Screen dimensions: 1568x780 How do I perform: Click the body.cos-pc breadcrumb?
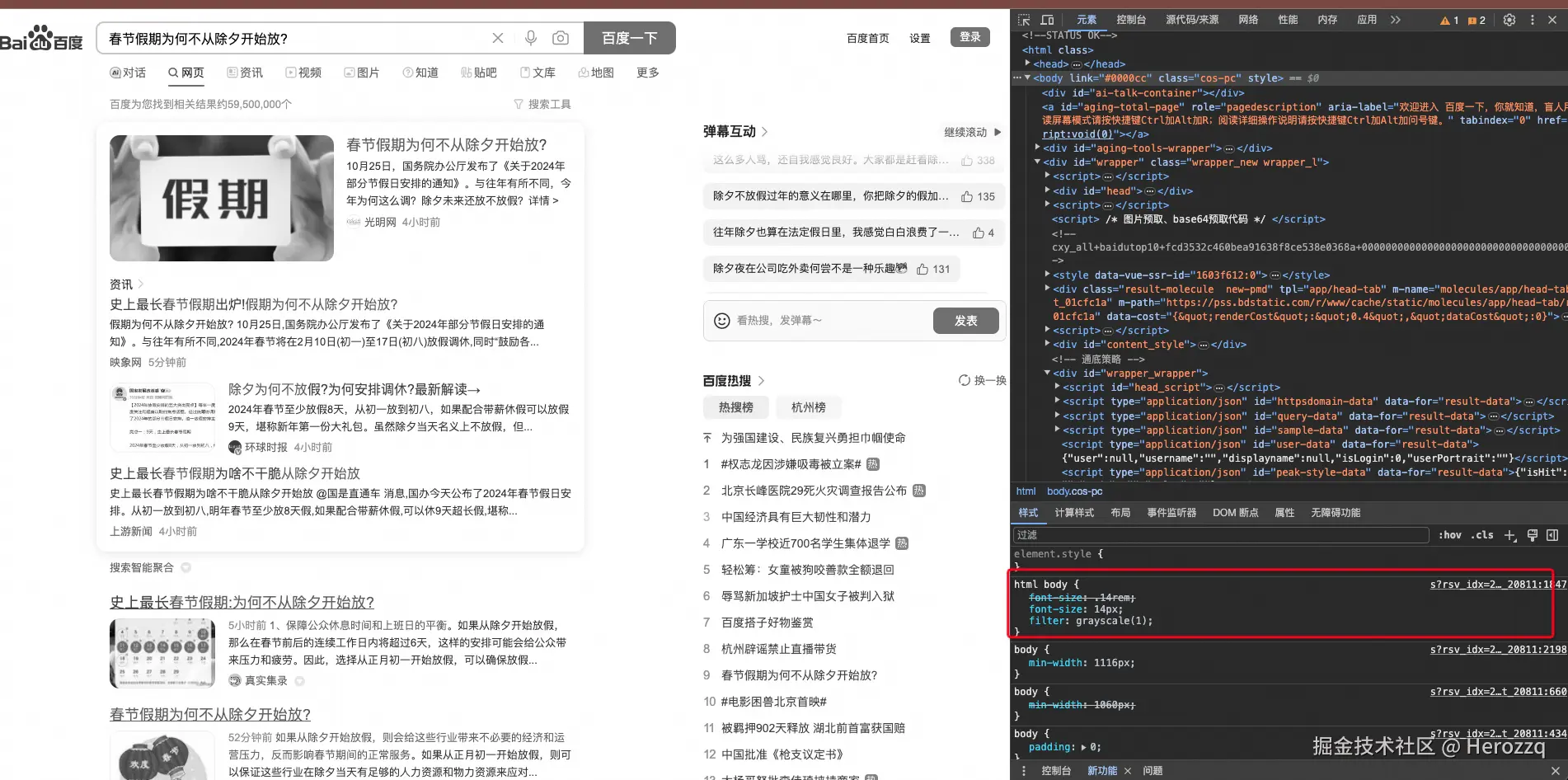[x=1075, y=491]
